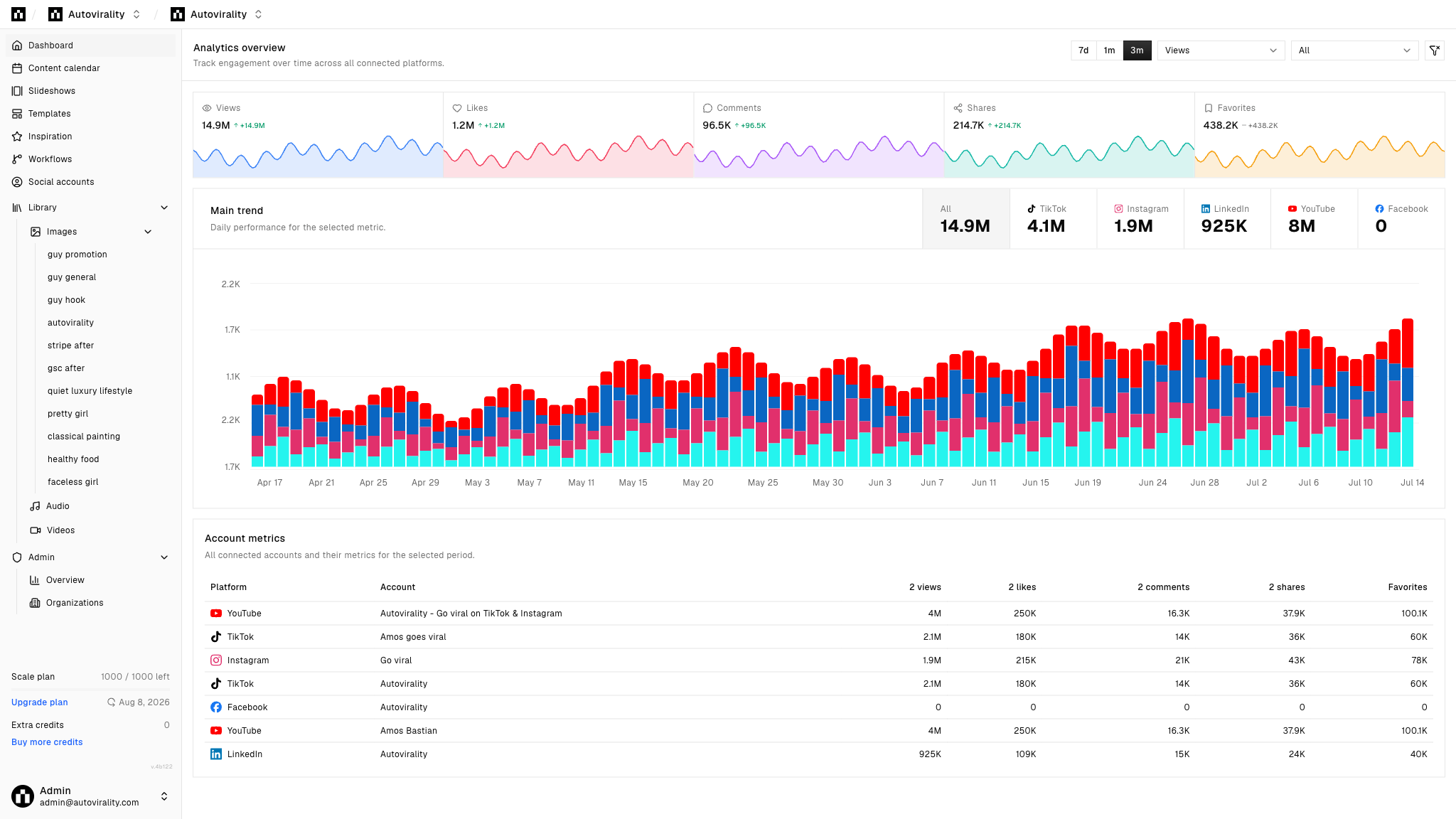Open the Views metric dropdown

[1221, 50]
